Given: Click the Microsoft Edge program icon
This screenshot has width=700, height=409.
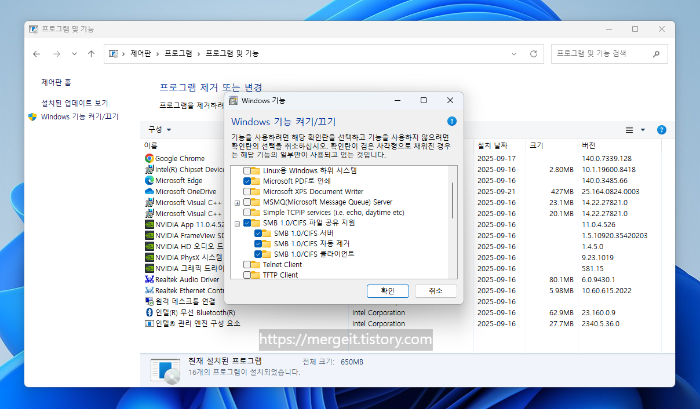Looking at the screenshot, I should (x=149, y=180).
